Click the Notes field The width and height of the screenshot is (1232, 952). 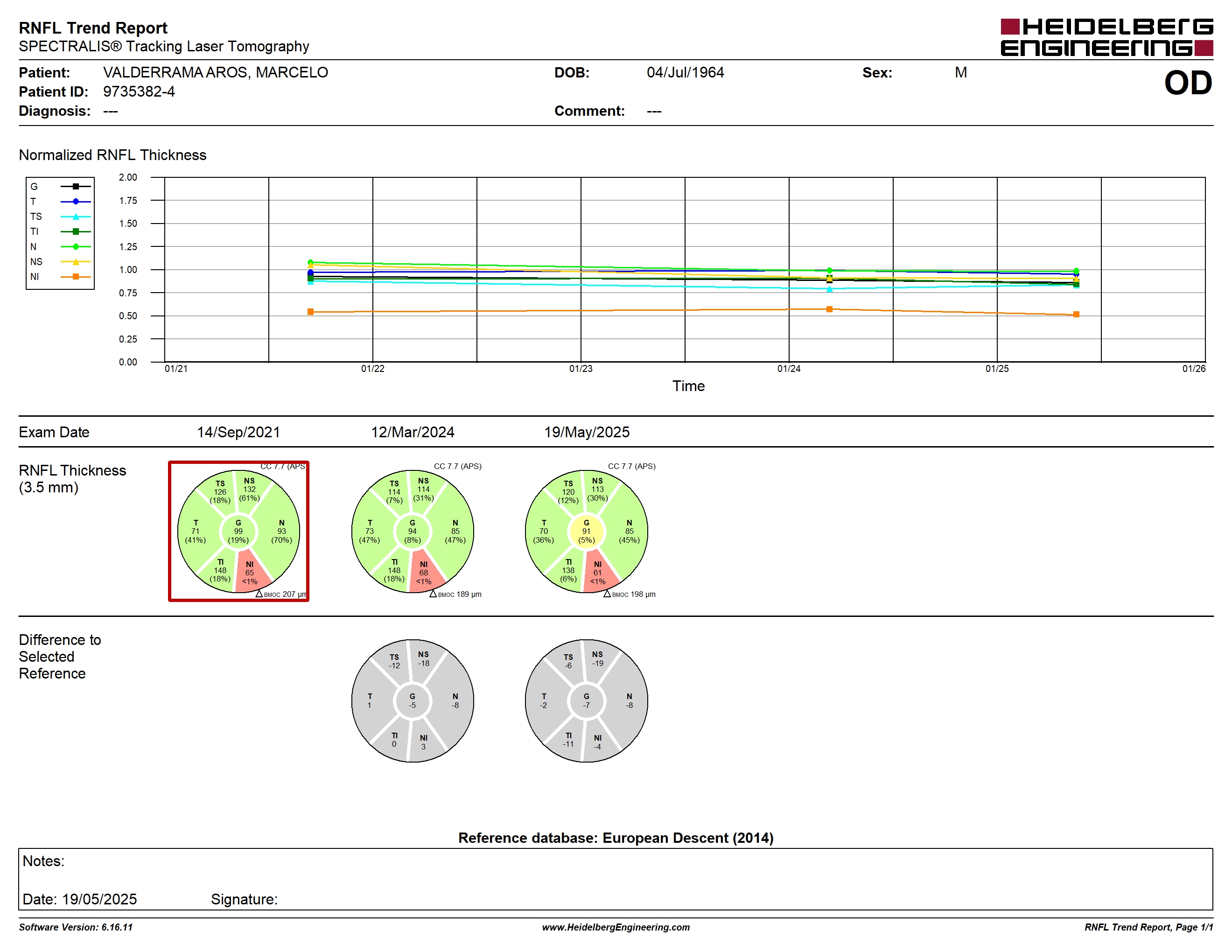[x=616, y=879]
